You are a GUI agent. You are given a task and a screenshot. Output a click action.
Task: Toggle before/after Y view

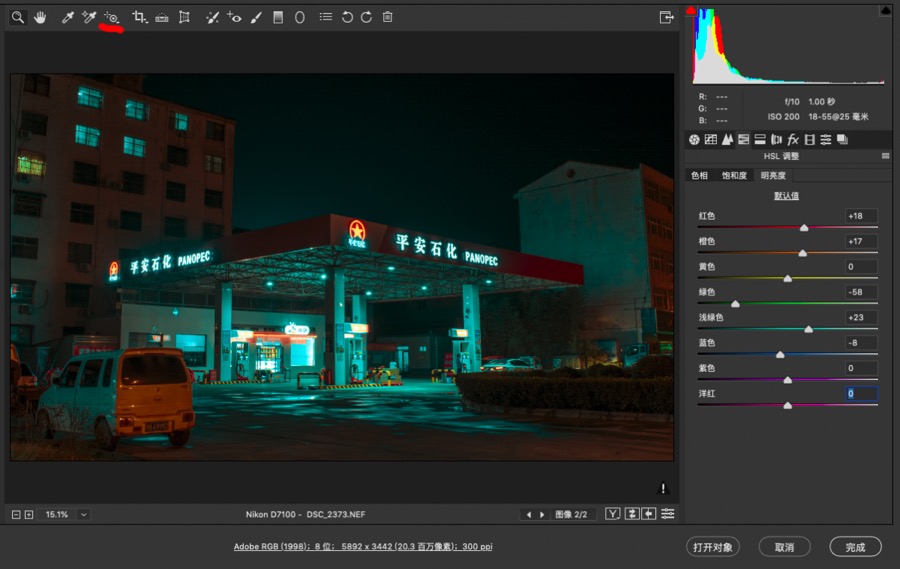tap(612, 514)
